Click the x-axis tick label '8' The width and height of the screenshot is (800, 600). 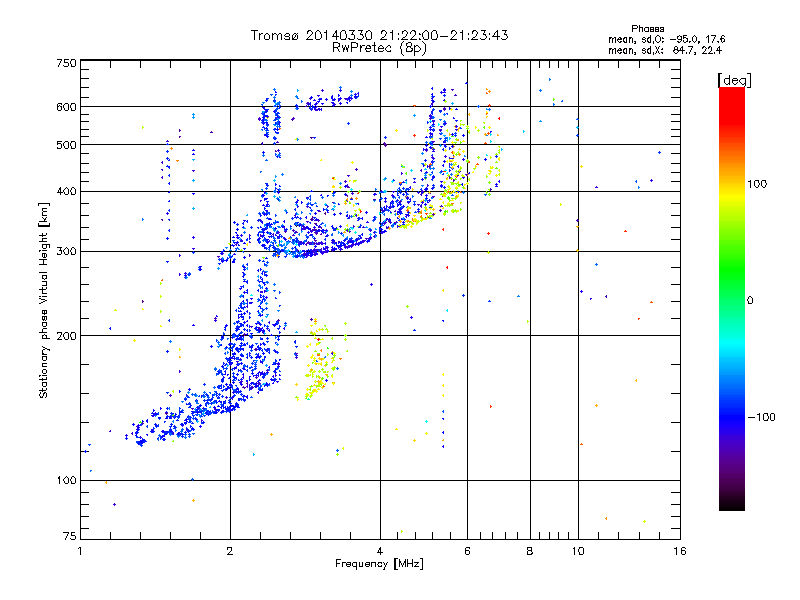(530, 551)
